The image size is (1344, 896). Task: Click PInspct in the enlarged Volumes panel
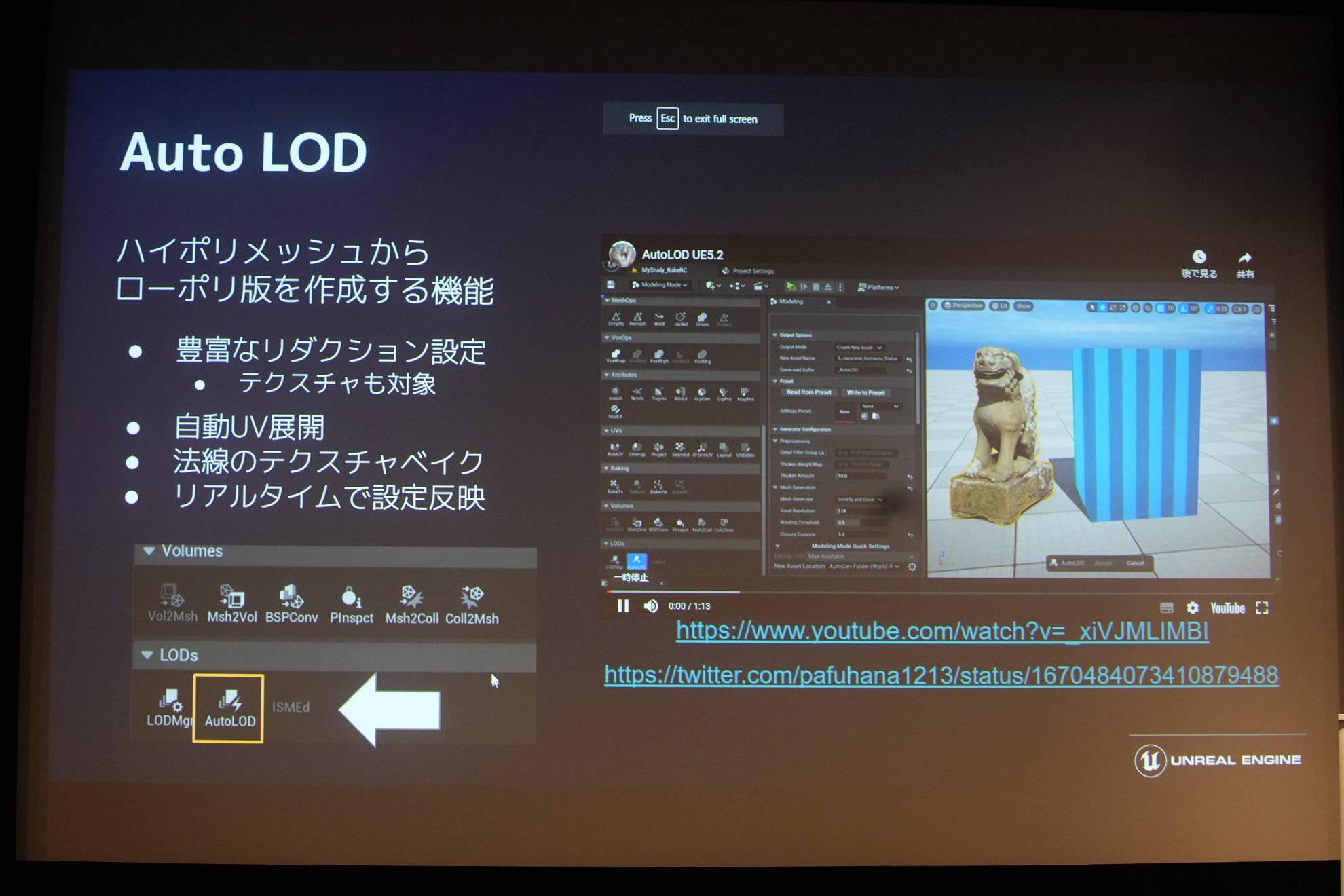point(352,605)
